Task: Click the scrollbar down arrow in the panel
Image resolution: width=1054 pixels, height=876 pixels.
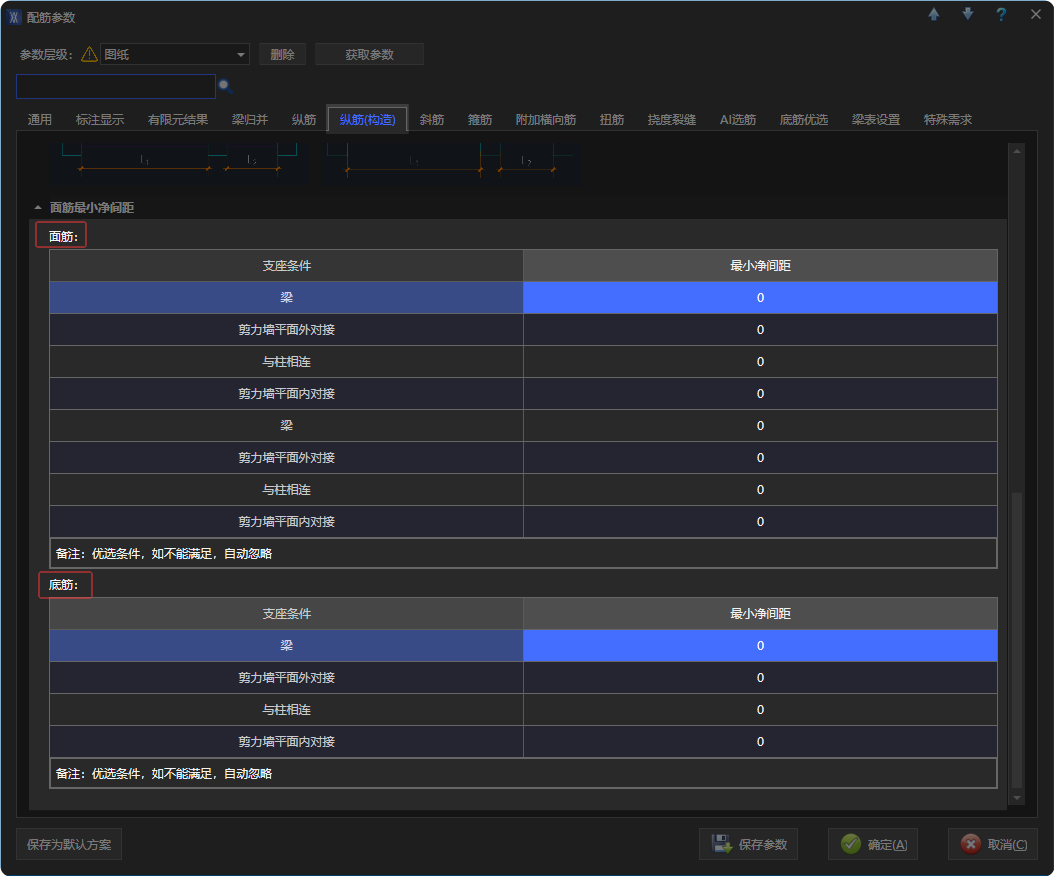Action: point(1017,798)
